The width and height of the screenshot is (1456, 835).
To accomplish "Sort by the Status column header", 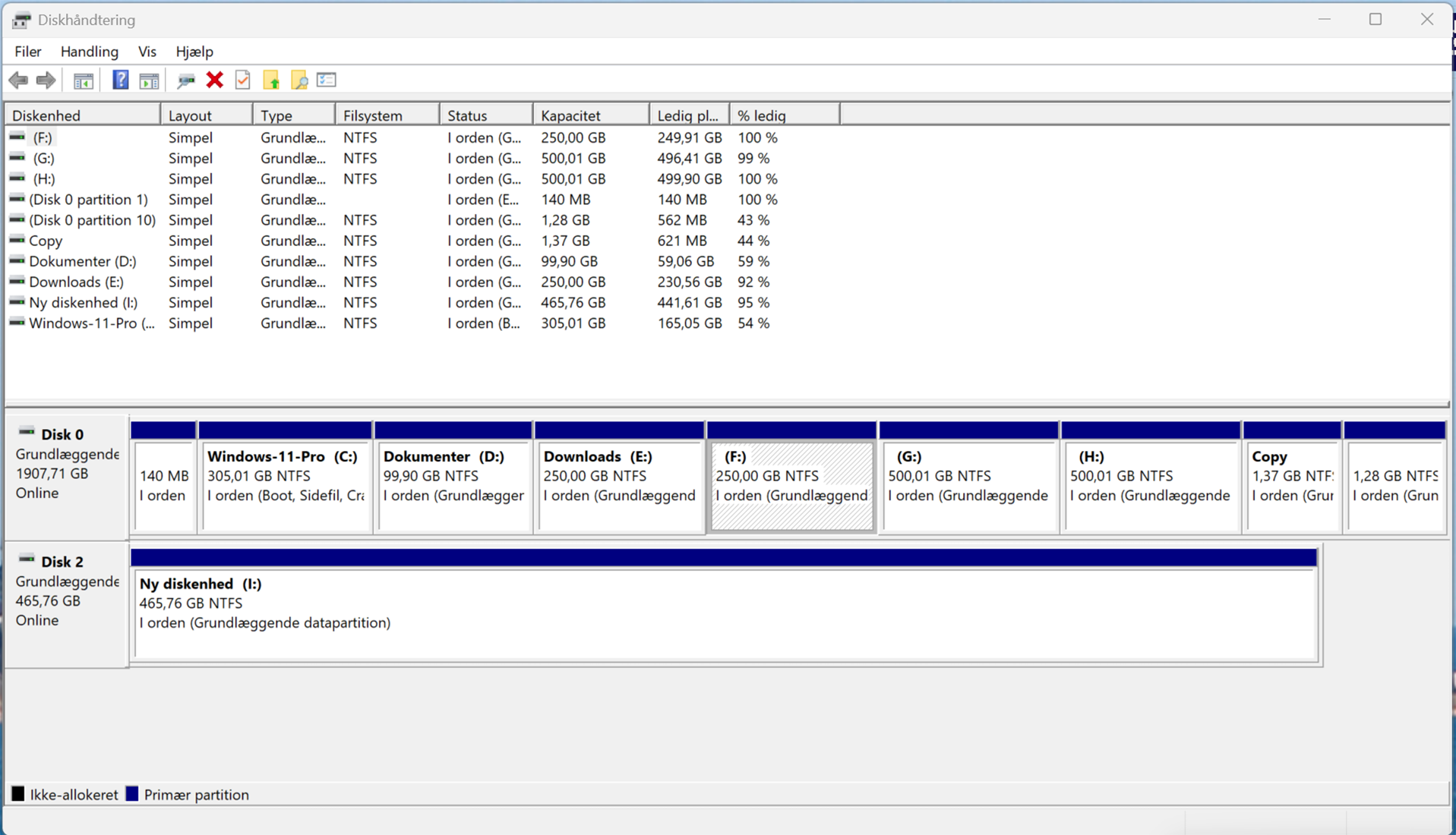I will (486, 115).
